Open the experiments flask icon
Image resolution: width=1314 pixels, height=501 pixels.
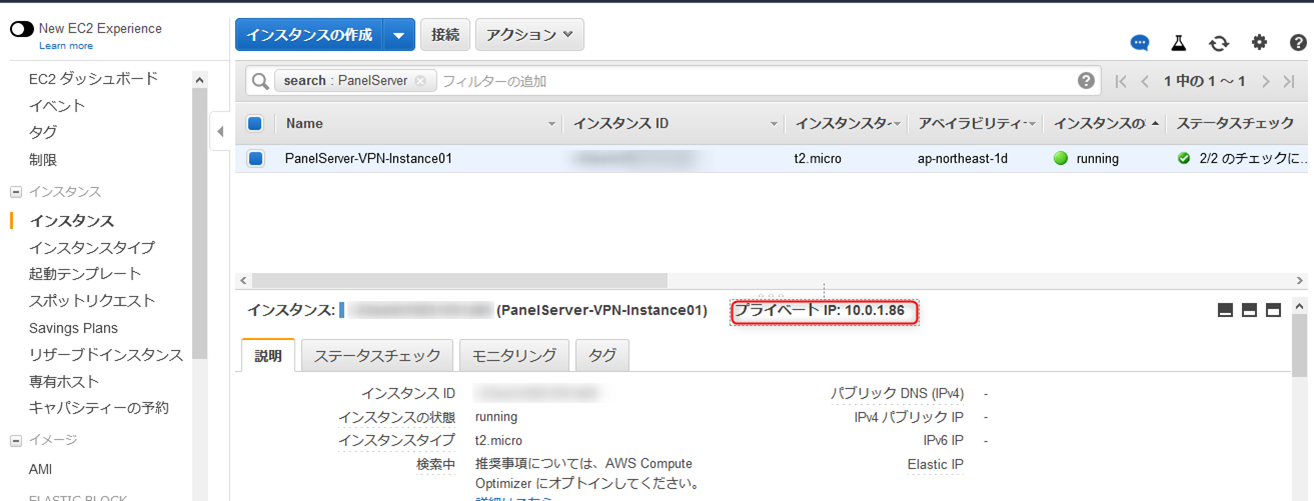pos(1179,43)
